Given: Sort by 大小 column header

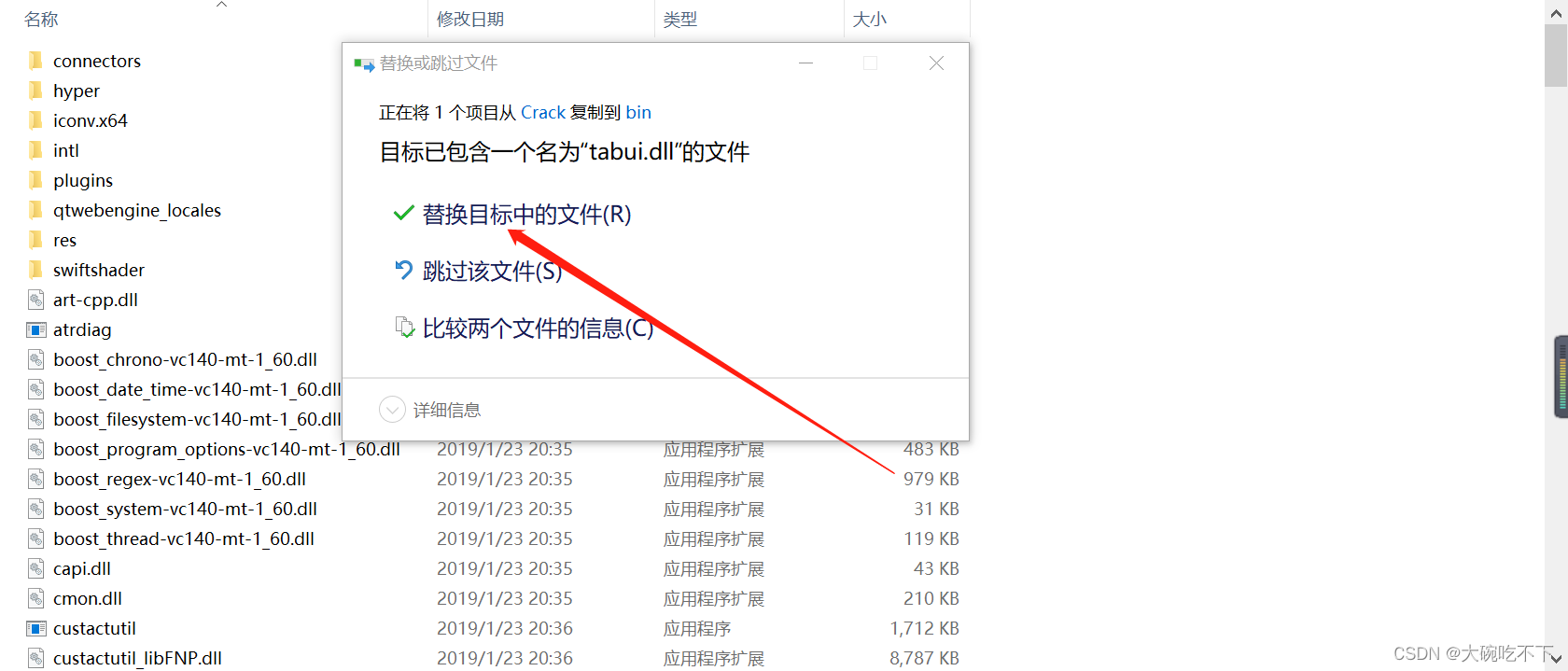Looking at the screenshot, I should point(870,20).
